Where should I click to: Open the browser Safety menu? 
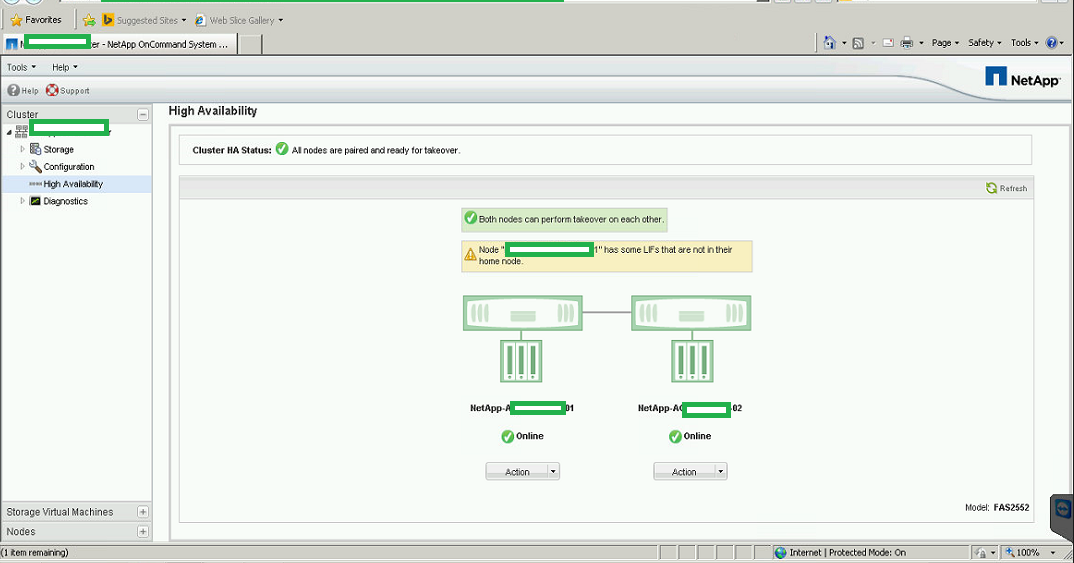coord(984,42)
